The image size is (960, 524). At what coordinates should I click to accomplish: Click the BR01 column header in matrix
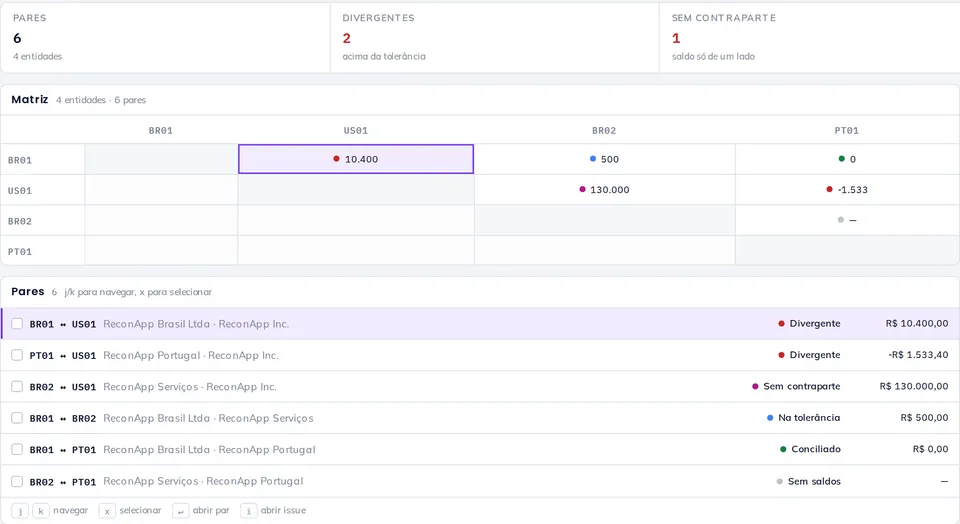[x=160, y=130]
